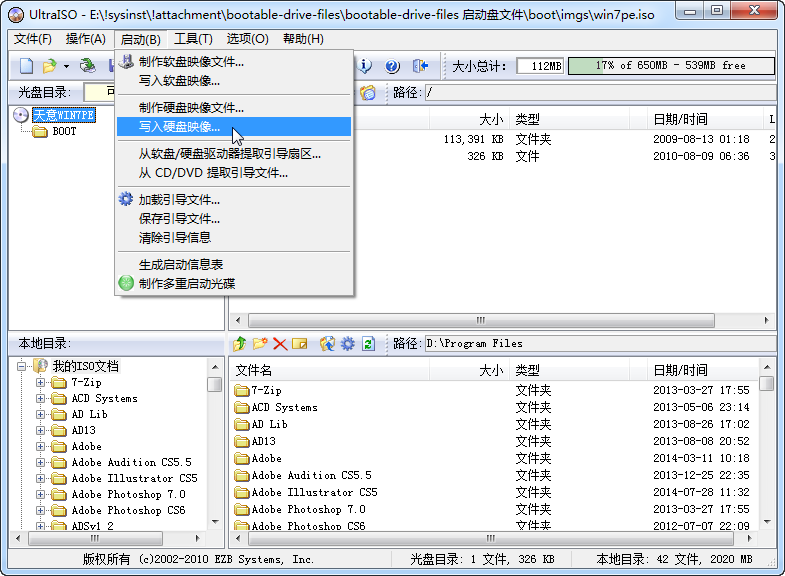
Task: Click the red X delete icon in local toolbar
Action: (280, 344)
